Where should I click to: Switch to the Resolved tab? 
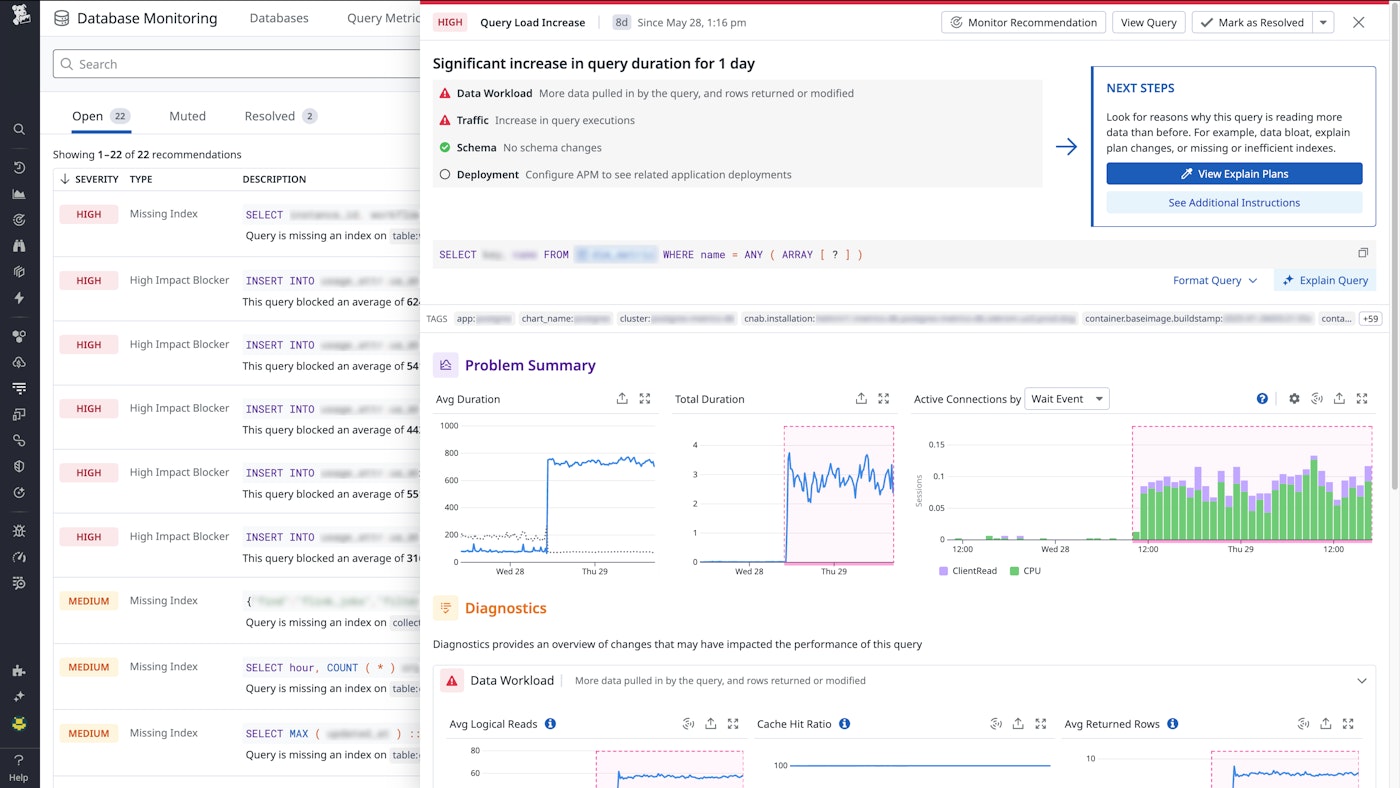click(280, 116)
